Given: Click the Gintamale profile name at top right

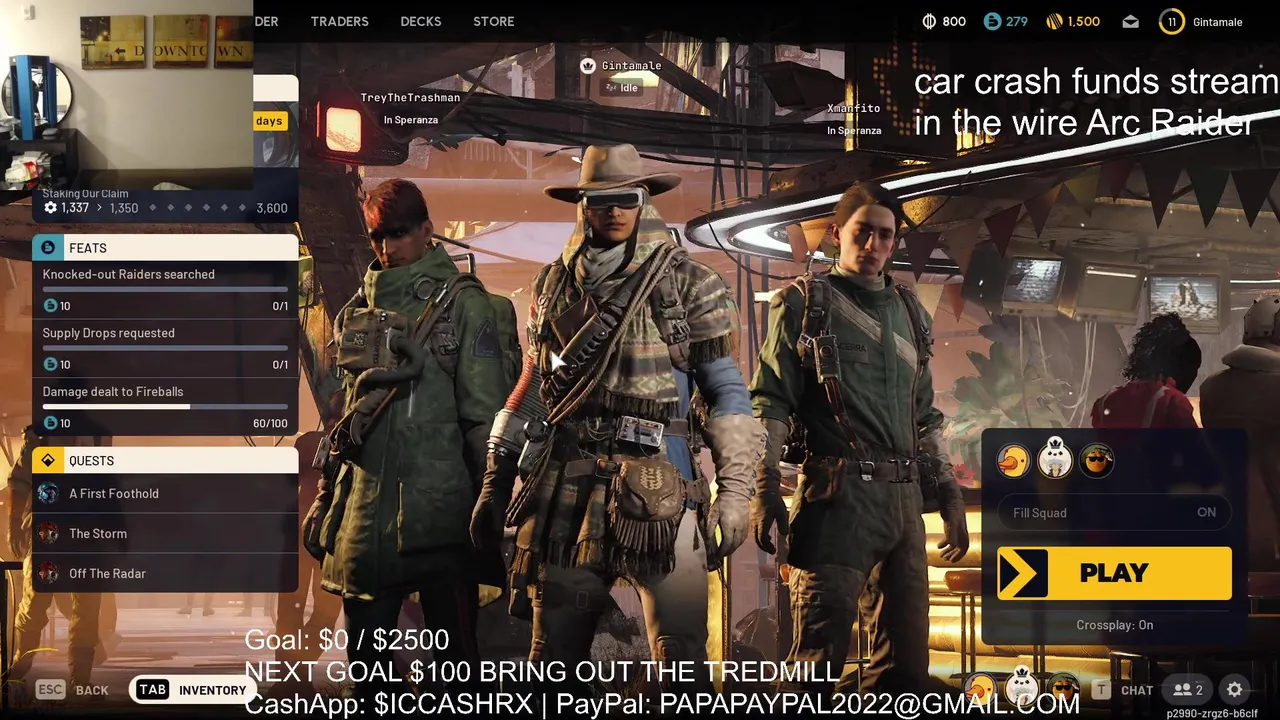Looking at the screenshot, I should (x=1217, y=21).
